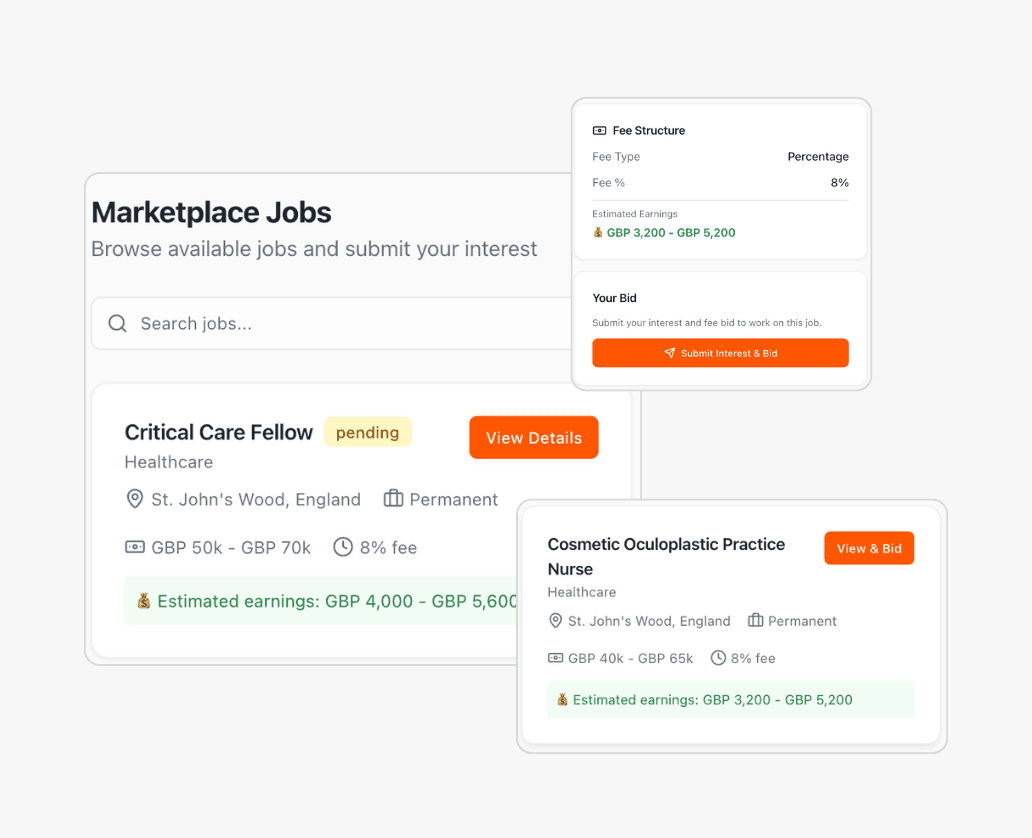Click the location pin on Cosmetic Oculoplastic card
This screenshot has width=1032, height=838.
555,621
